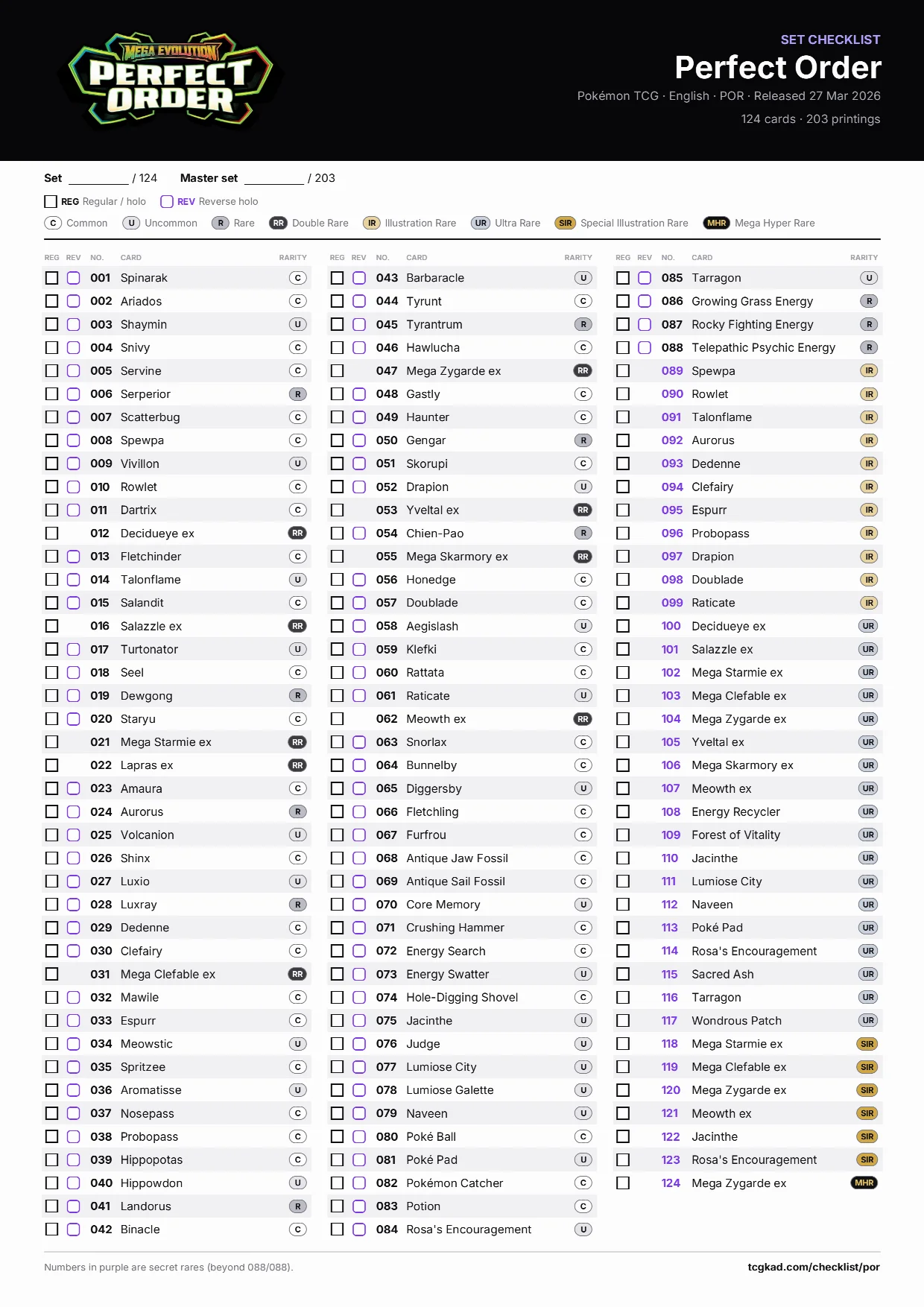Viewport: 924px width, 1307px height.
Task: Tick the reverse holo box for 043 Barbaracle
Action: pyautogui.click(x=359, y=278)
